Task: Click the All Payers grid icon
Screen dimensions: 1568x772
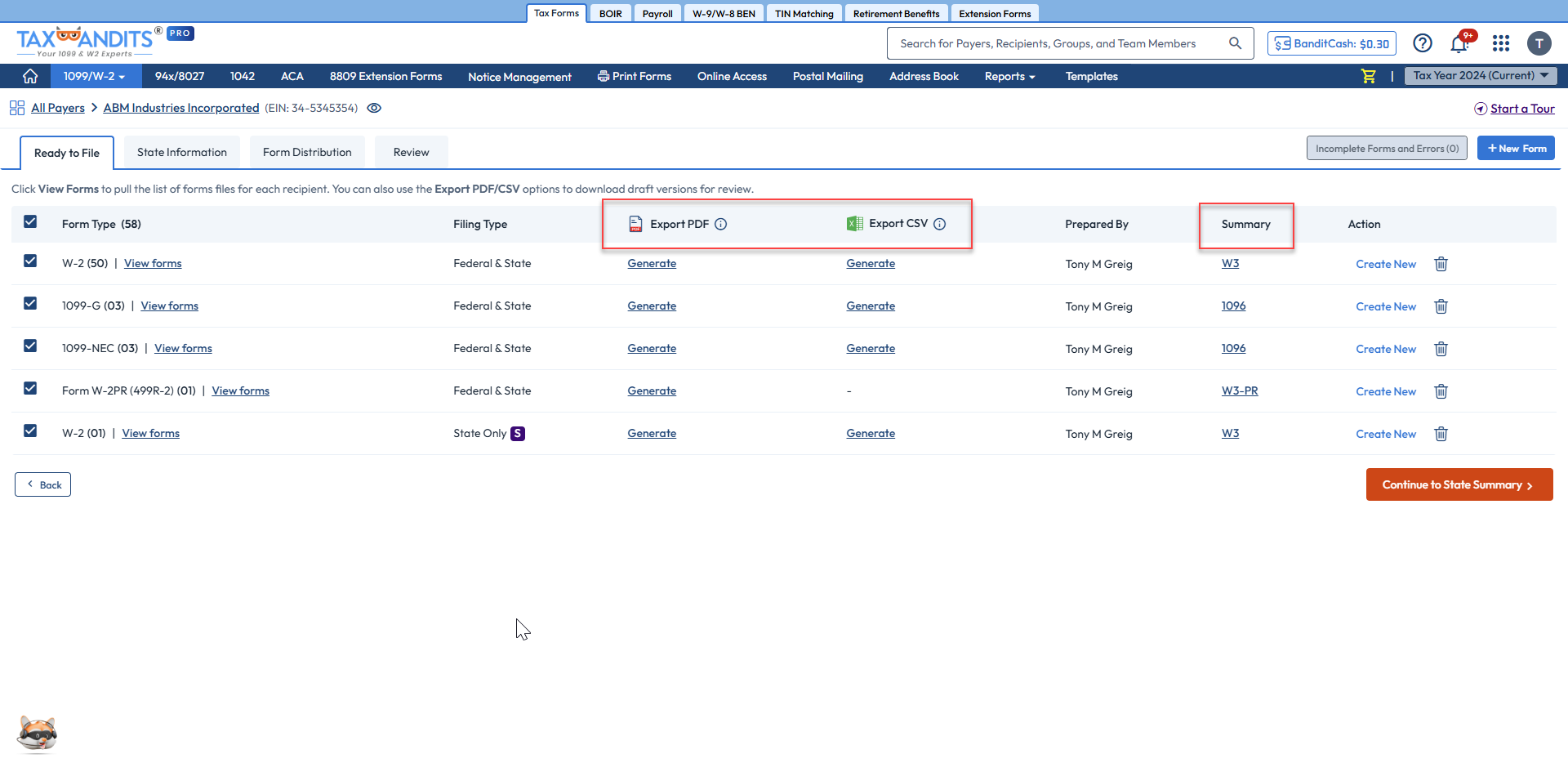Action: (x=17, y=108)
